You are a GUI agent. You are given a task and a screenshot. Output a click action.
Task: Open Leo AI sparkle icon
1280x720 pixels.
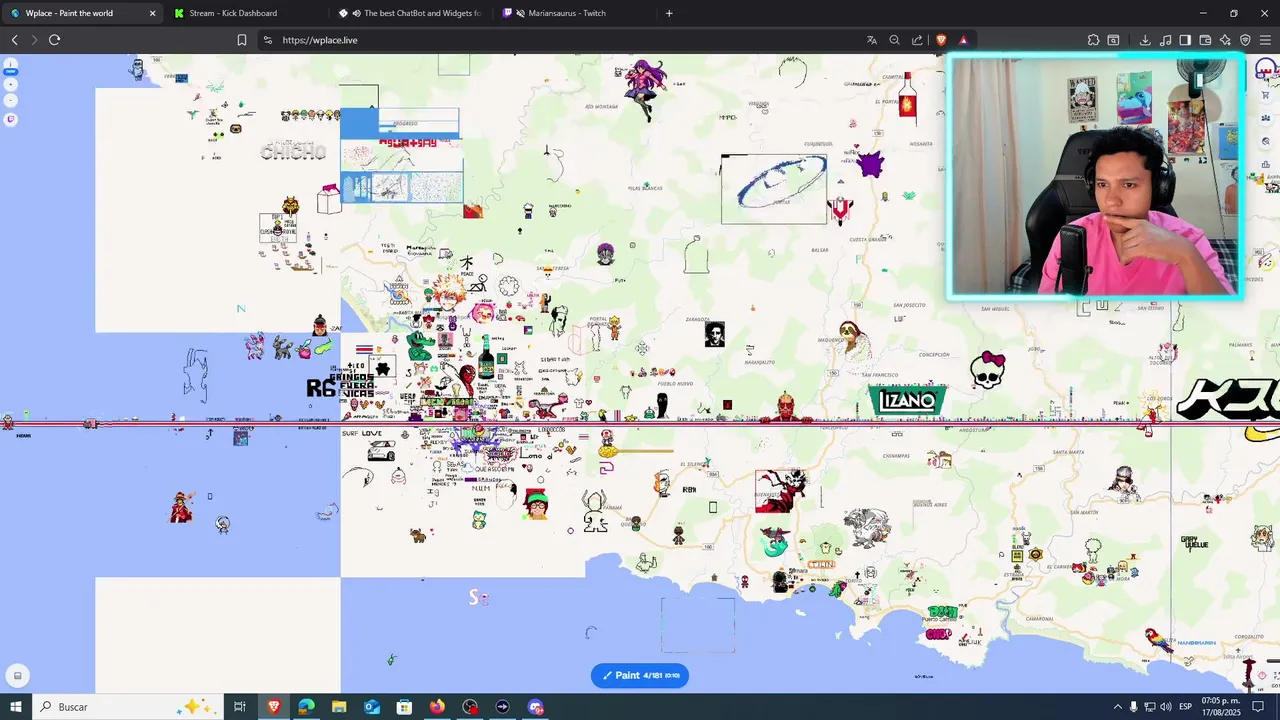click(1225, 40)
